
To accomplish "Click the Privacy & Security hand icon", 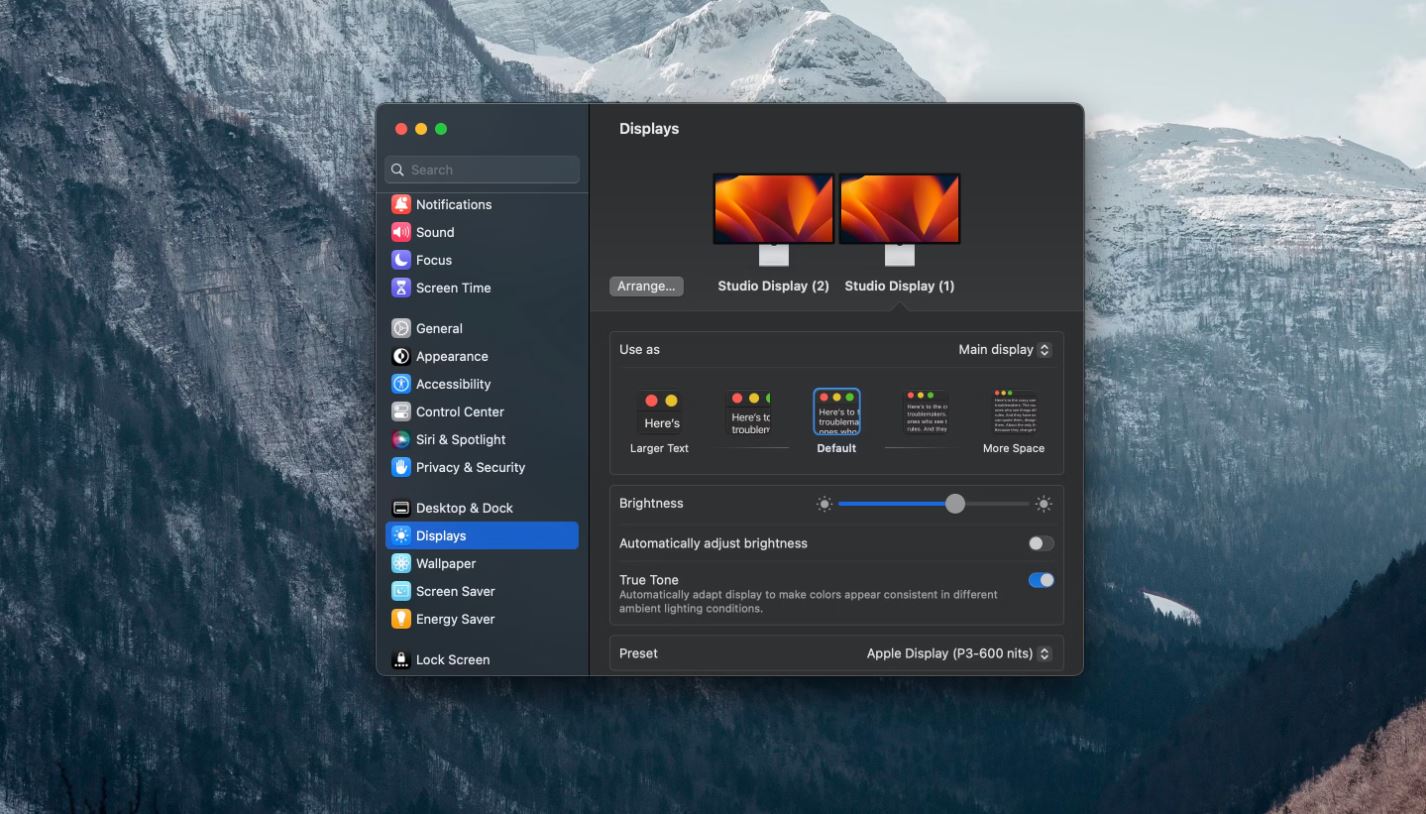I will (x=401, y=467).
